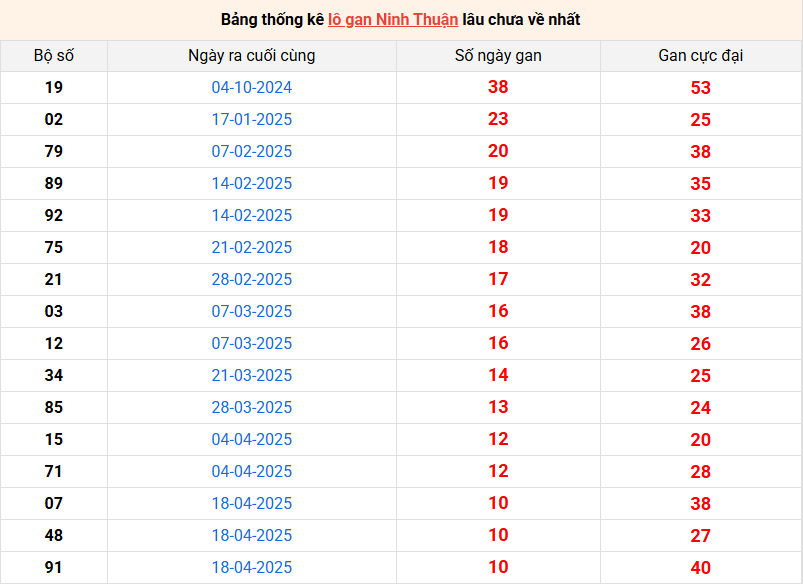
Task: Select the date 07-02-2025
Action: pos(252,152)
